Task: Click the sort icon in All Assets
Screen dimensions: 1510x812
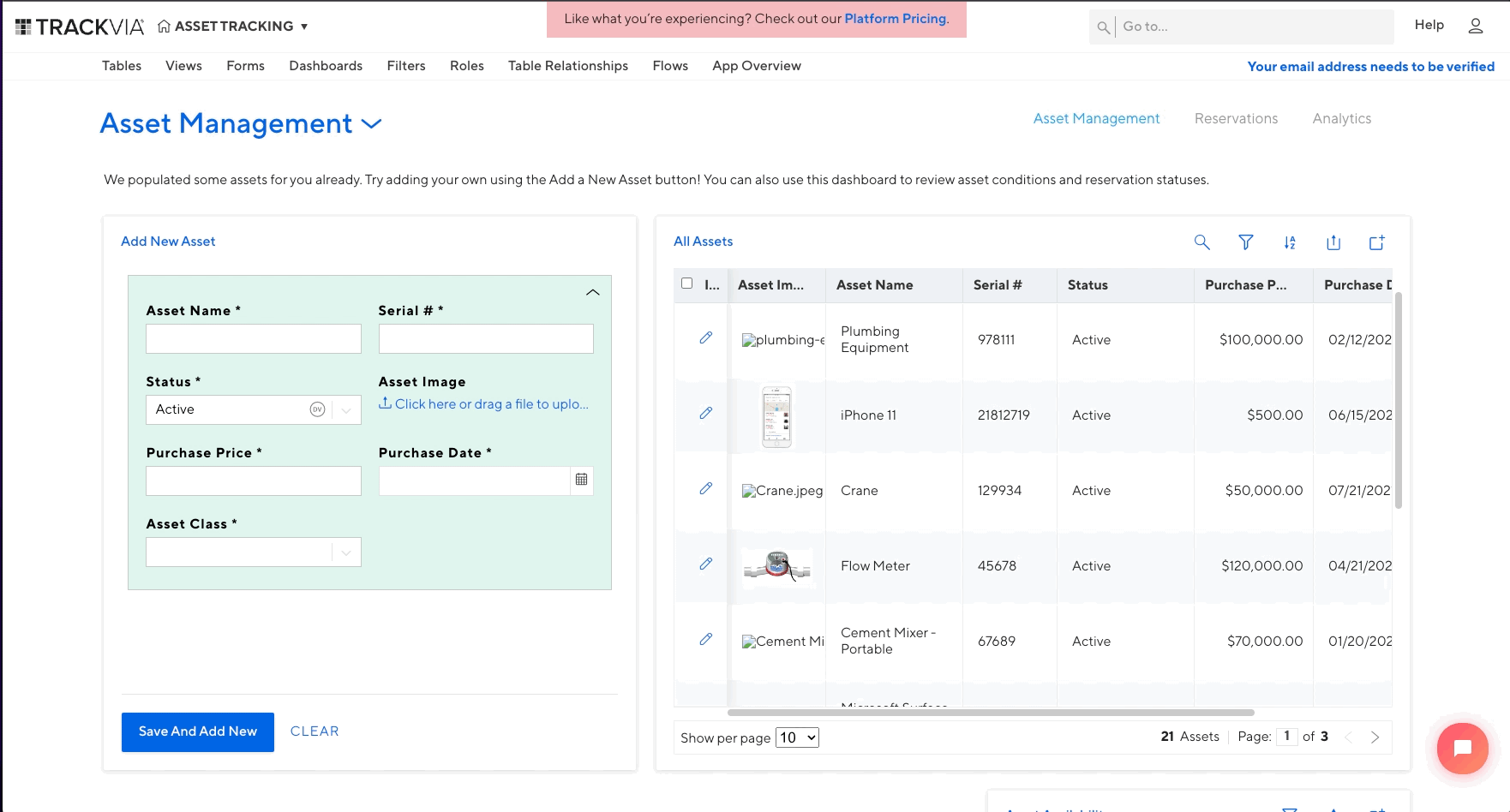Action: point(1289,242)
